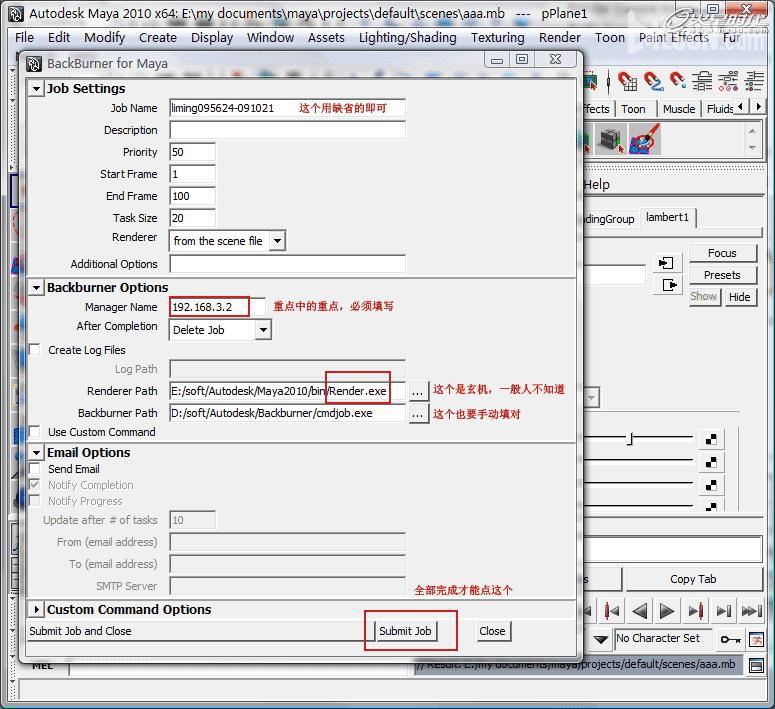
Task: Click the Snap to points magnet icon
Action: click(678, 82)
